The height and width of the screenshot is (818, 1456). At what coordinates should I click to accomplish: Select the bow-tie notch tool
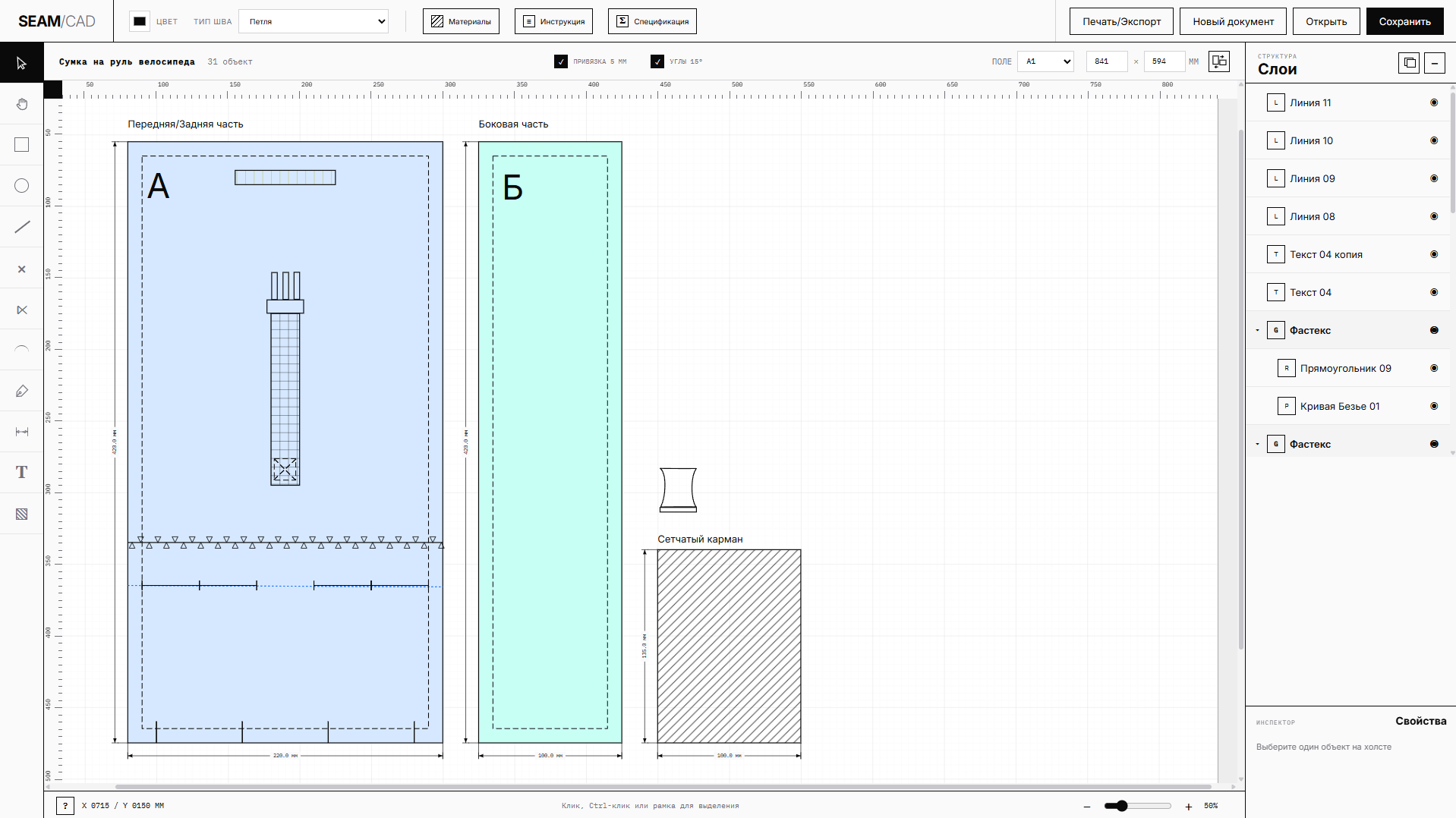pyautogui.click(x=21, y=310)
